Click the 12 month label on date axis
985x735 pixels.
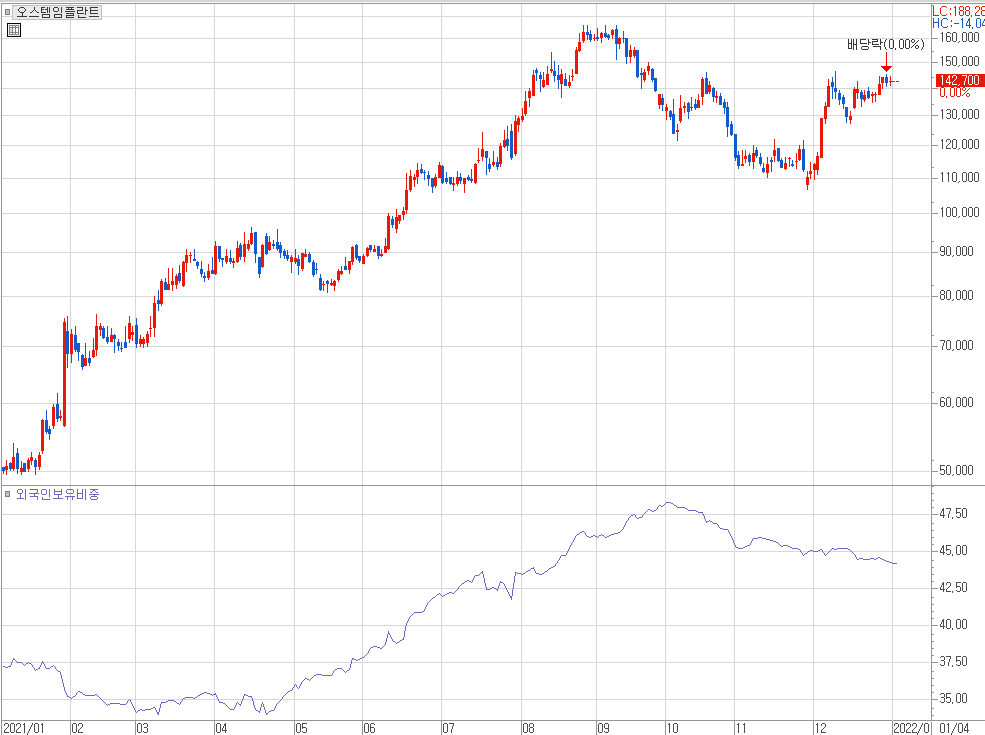820,729
